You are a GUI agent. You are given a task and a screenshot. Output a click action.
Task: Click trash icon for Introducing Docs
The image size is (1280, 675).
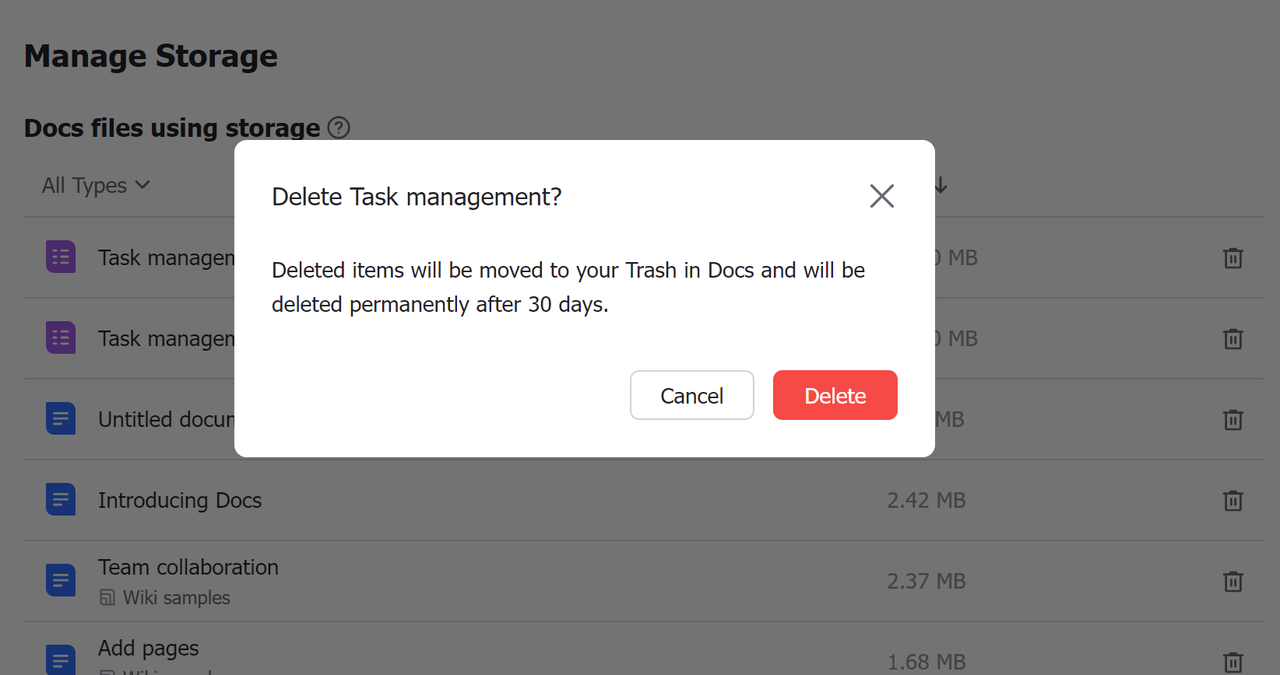[x=1233, y=500]
